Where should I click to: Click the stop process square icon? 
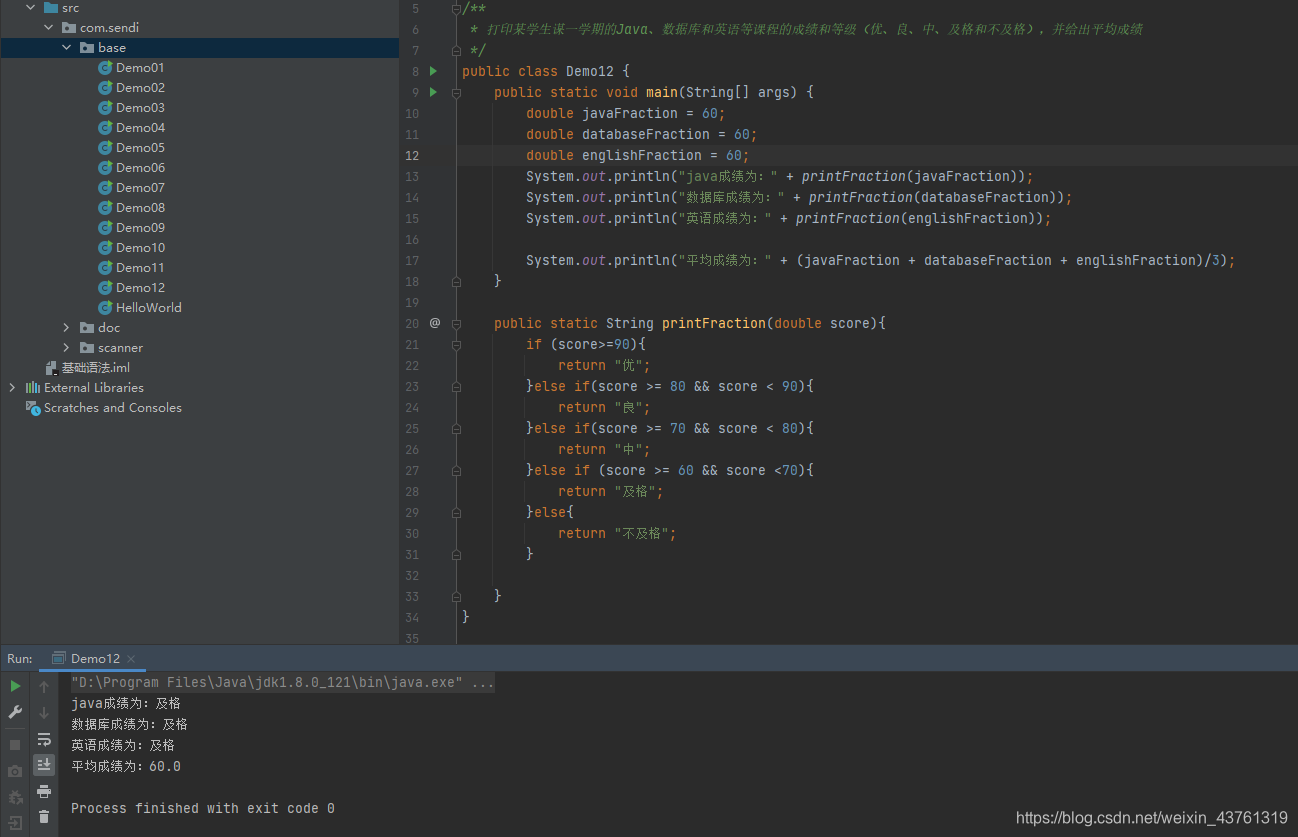15,745
